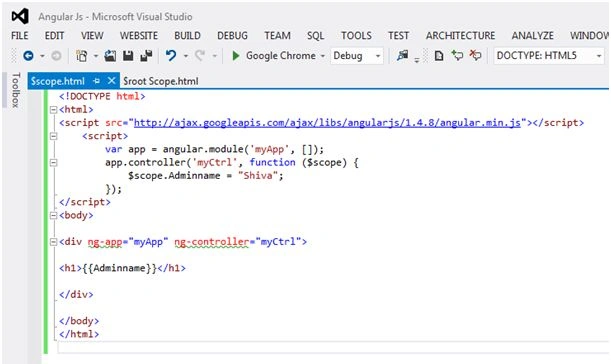Click the ng-controller attribute text
Image resolution: width=611 pixels, height=364 pixels.
point(211,242)
